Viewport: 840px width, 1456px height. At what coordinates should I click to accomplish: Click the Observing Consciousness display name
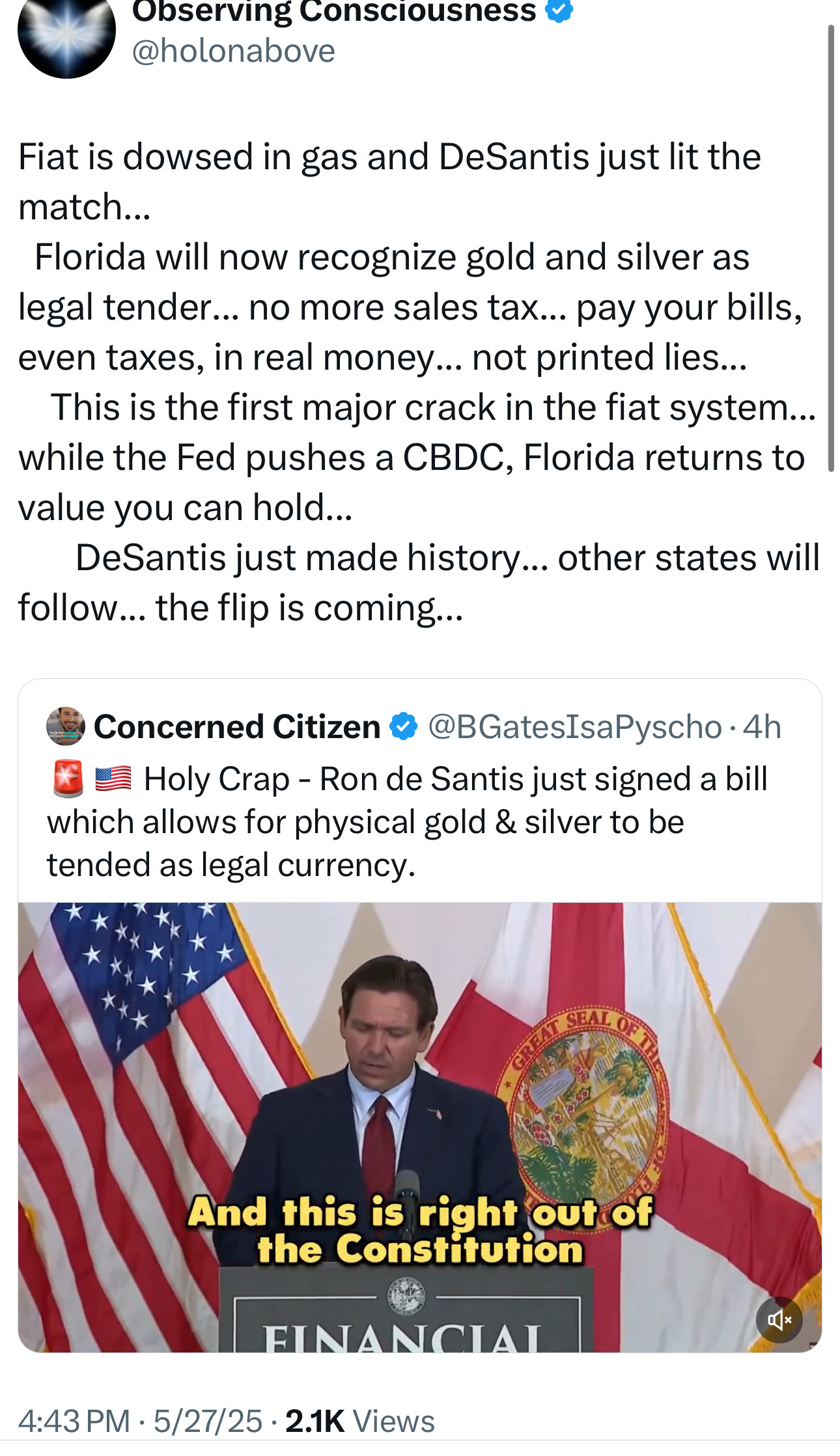333,10
